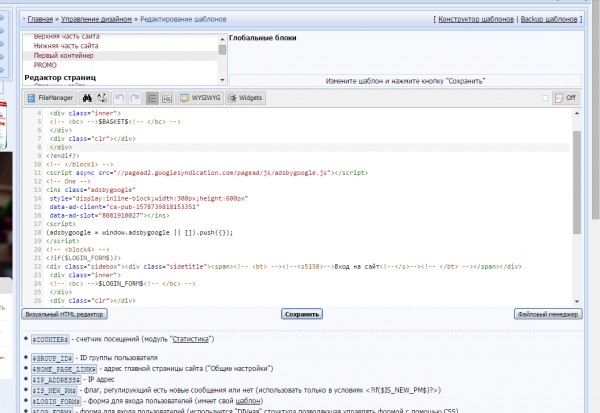Click the binoculars search icon
Image resolution: width=600 pixels, height=413 pixels.
pos(87,98)
